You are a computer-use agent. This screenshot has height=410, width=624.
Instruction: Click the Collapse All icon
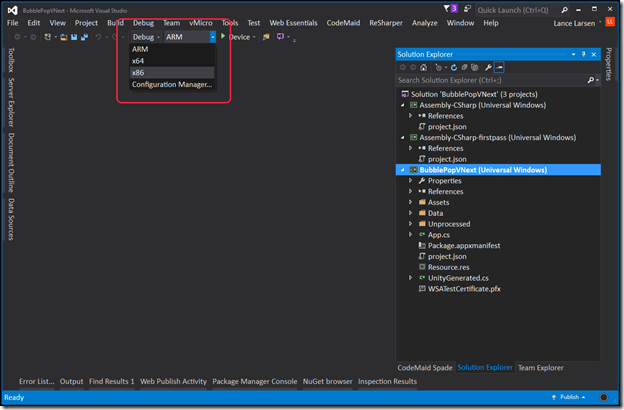pyautogui.click(x=464, y=68)
